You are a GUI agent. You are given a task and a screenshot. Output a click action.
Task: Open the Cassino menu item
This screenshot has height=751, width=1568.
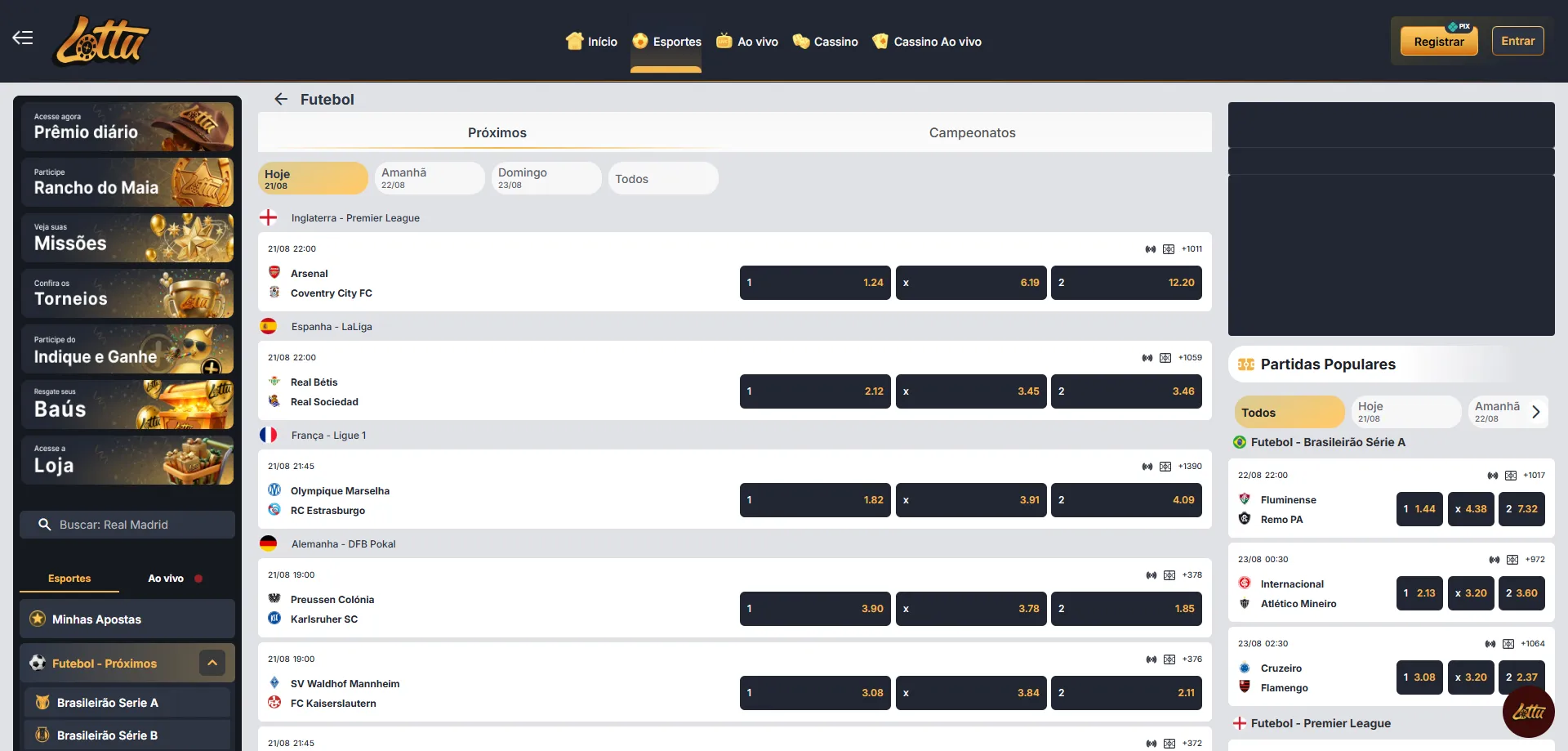point(826,42)
